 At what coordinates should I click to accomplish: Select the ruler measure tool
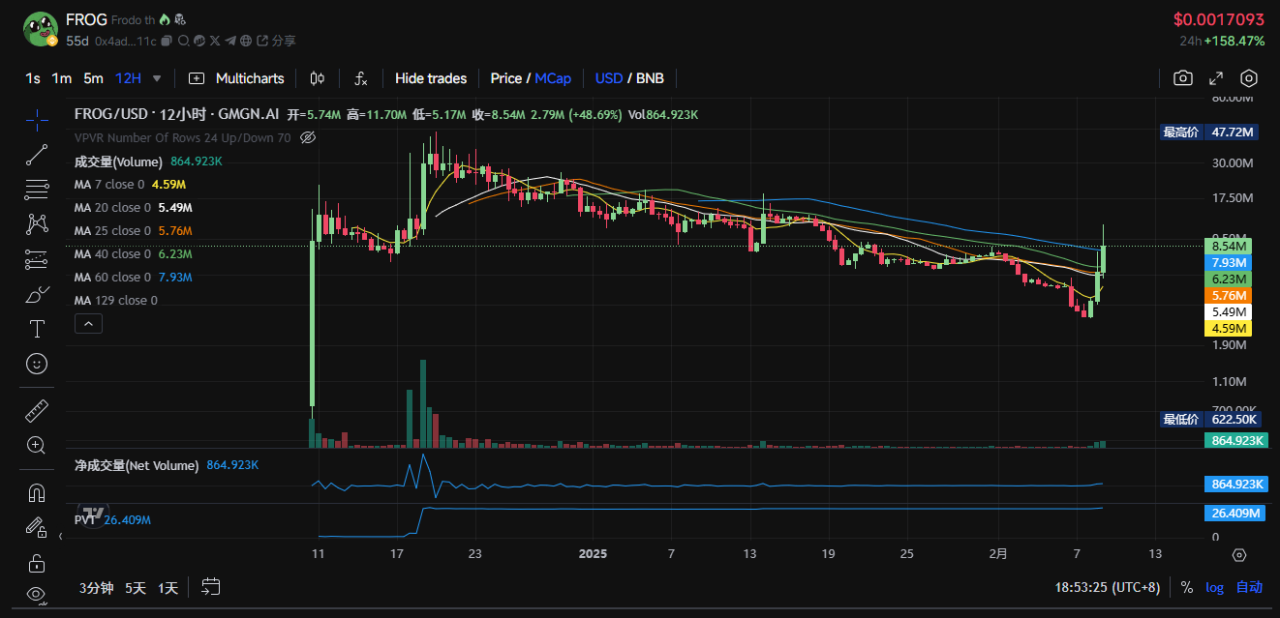point(37,410)
